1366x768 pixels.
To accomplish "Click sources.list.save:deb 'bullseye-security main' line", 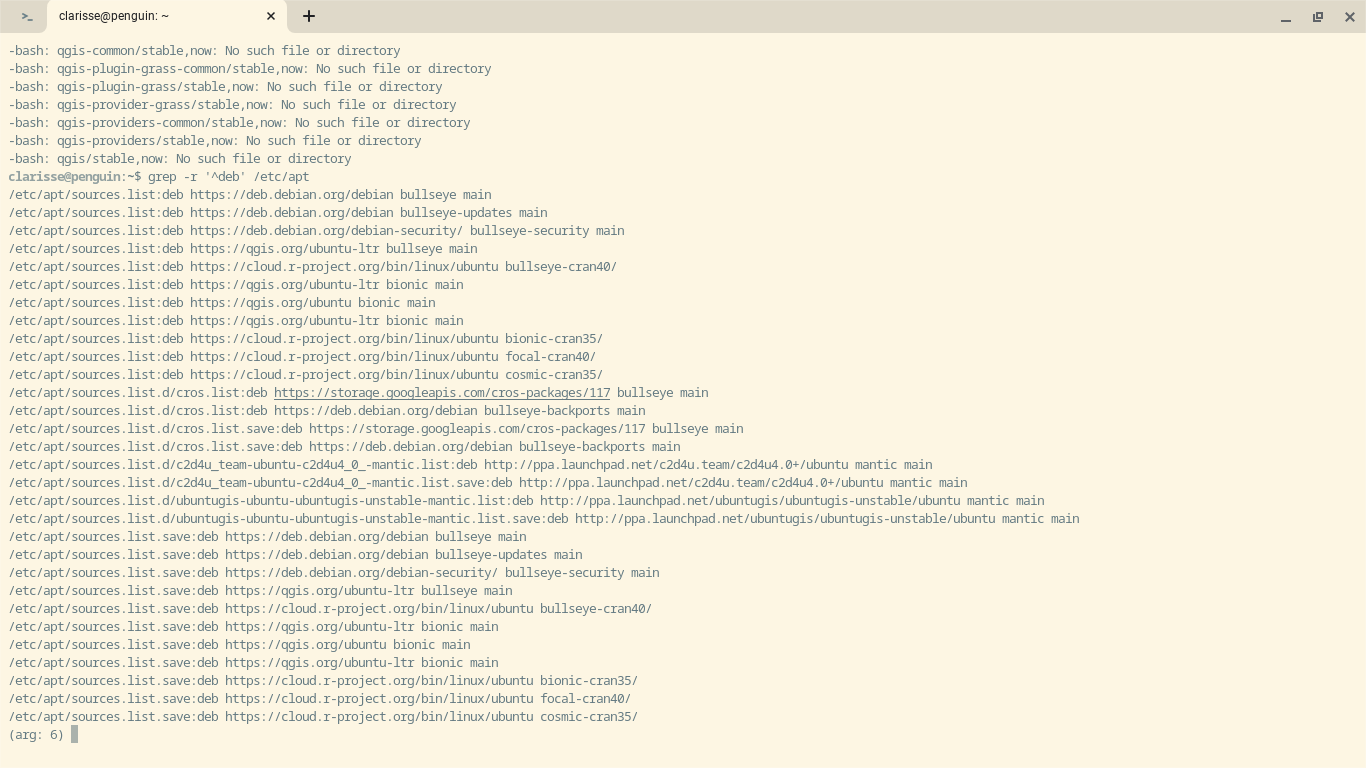I will (334, 573).
